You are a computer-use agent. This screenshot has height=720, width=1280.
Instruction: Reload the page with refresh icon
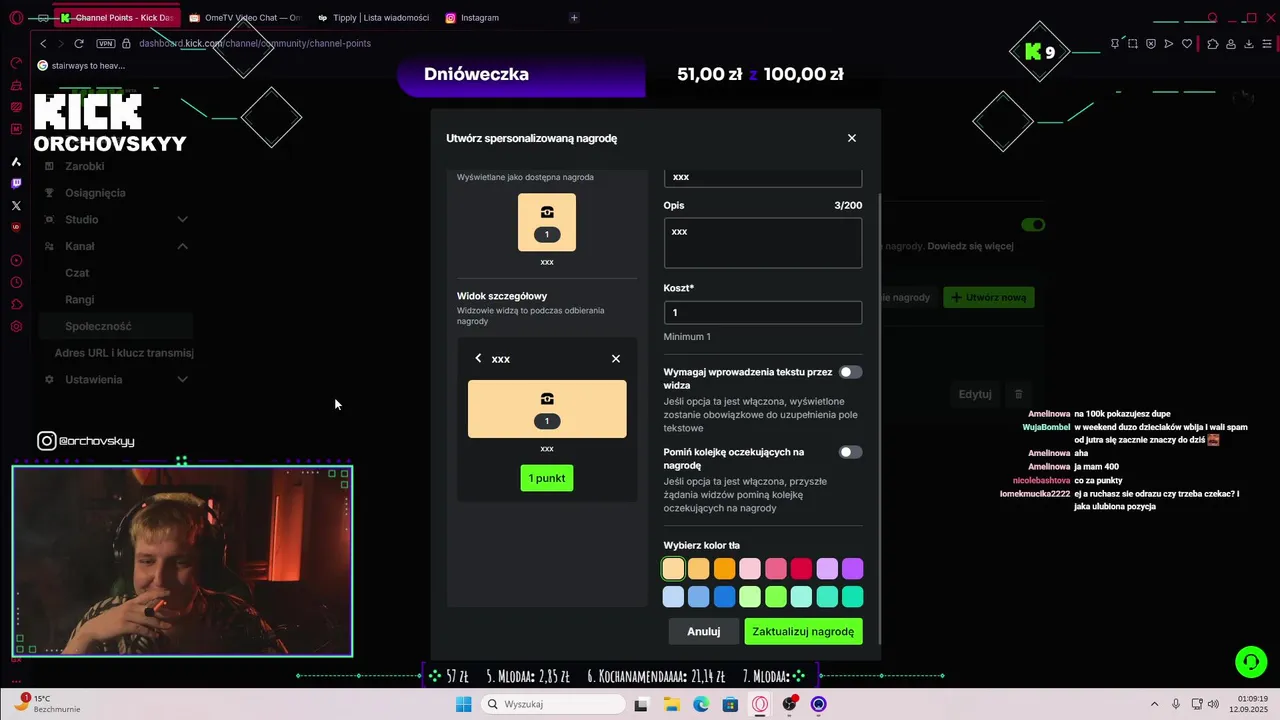point(79,43)
